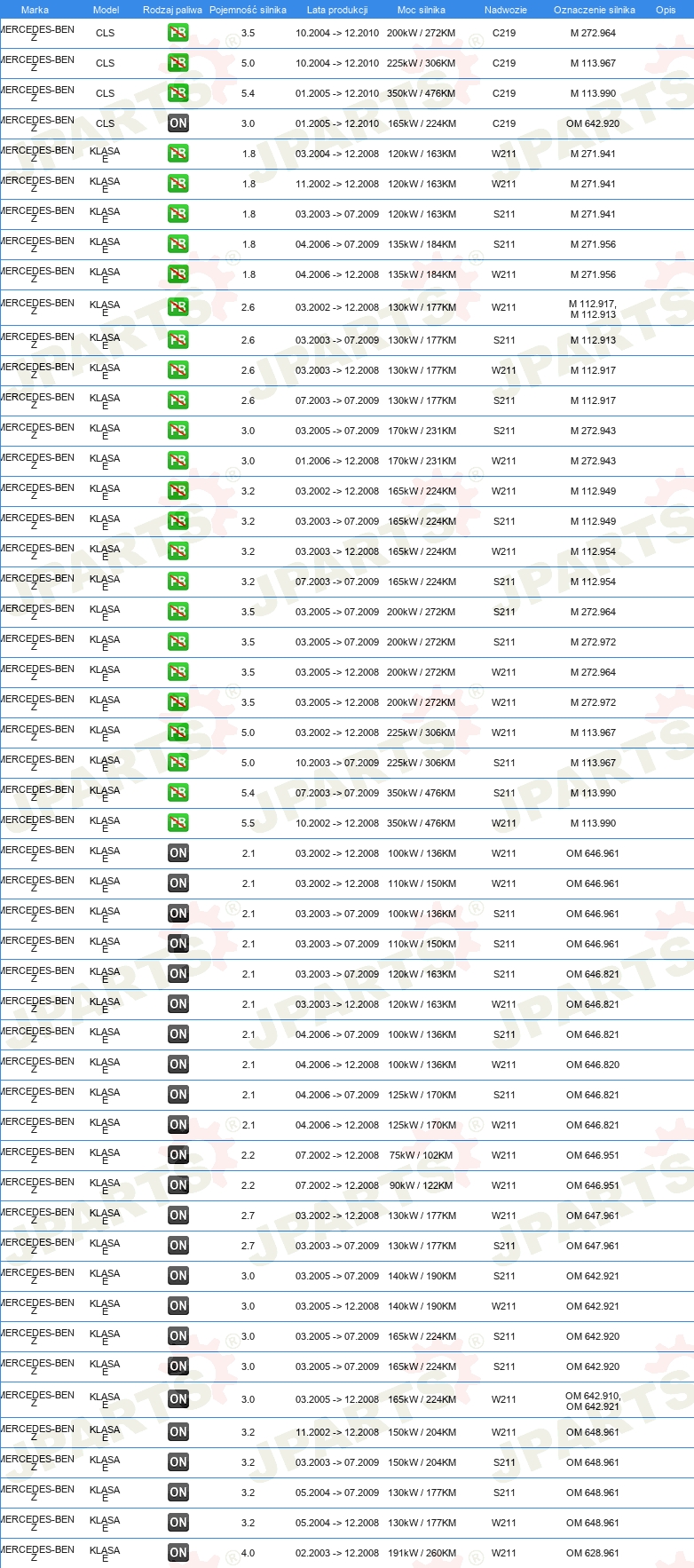Click the Rodzaj paliwa column header
The height and width of the screenshot is (1568, 694).
coord(172,10)
